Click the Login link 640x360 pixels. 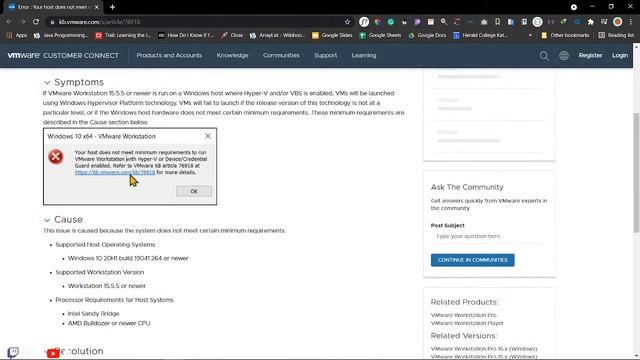(x=620, y=56)
